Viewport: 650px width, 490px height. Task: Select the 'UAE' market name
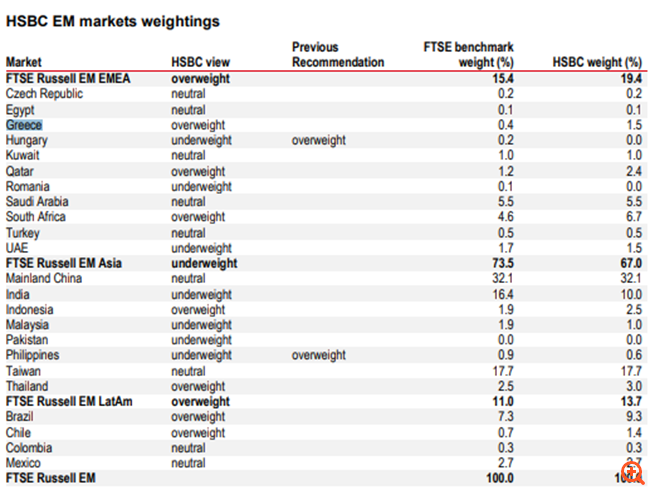click(17, 248)
